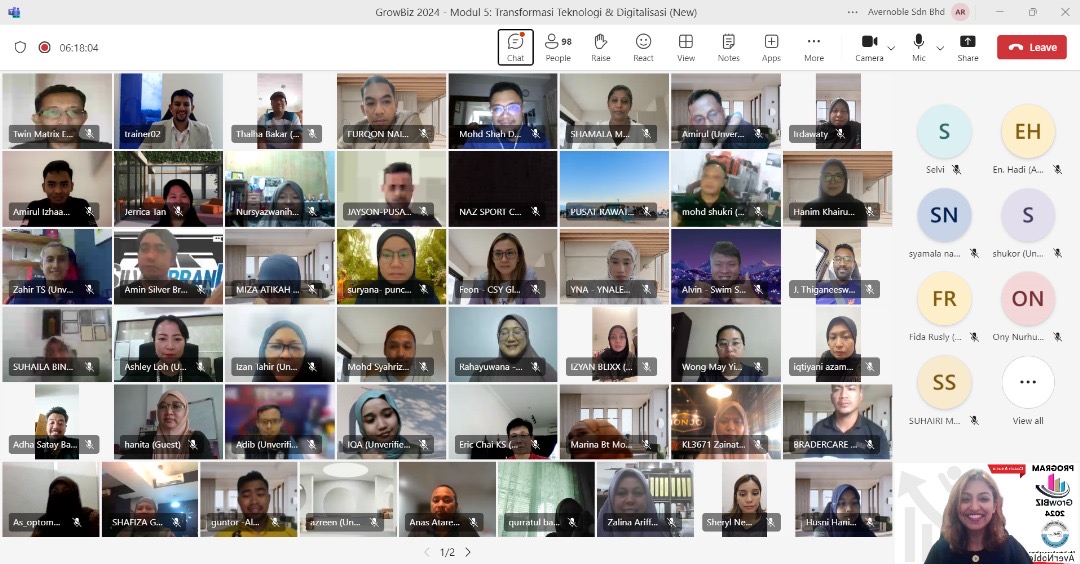This screenshot has height=564, width=1080.
Task: Open the AR profile avatar menu
Action: [960, 12]
